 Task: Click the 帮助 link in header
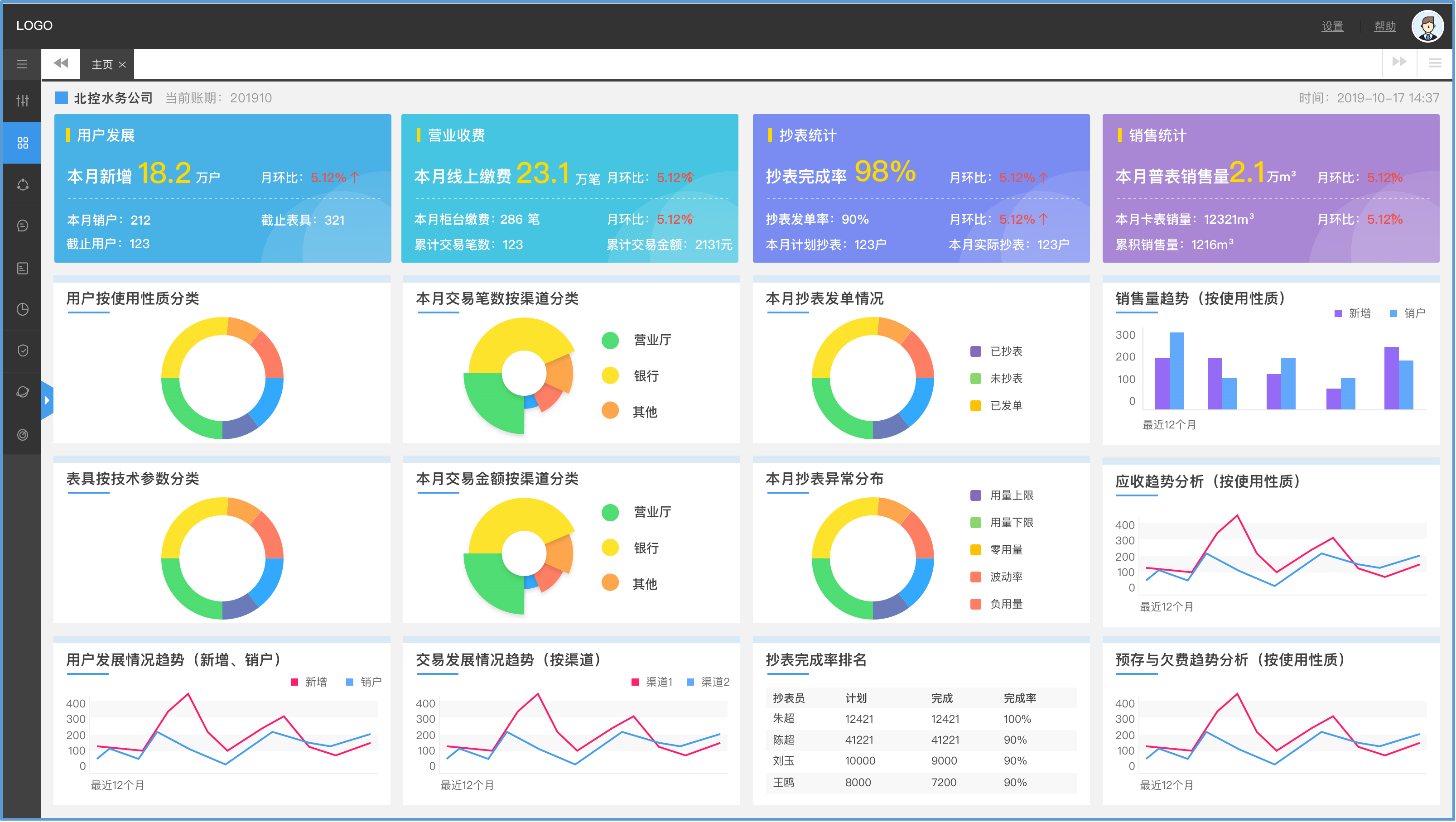coord(1384,27)
